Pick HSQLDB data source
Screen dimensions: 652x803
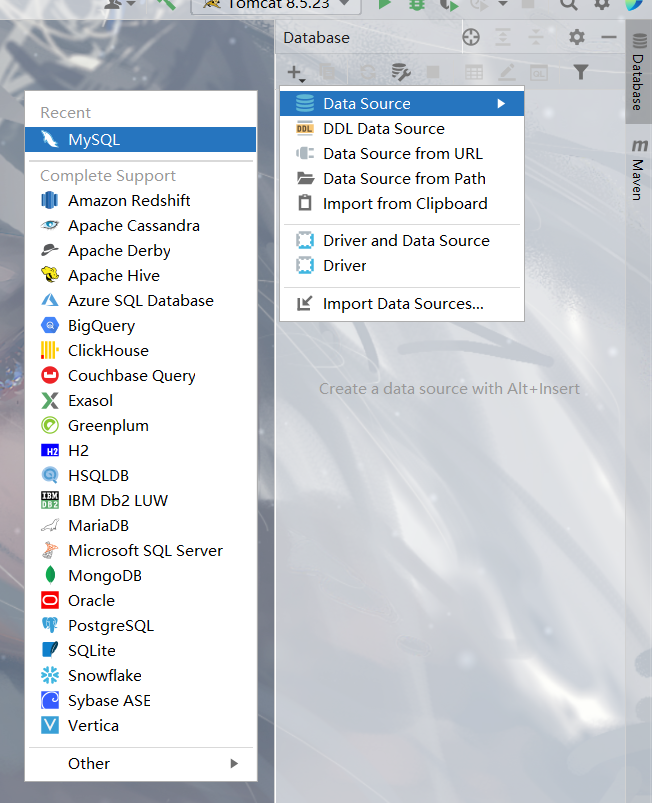click(140, 476)
